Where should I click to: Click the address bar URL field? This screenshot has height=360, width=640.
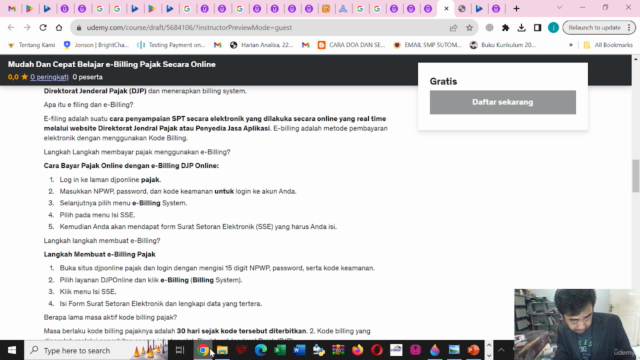[261, 28]
